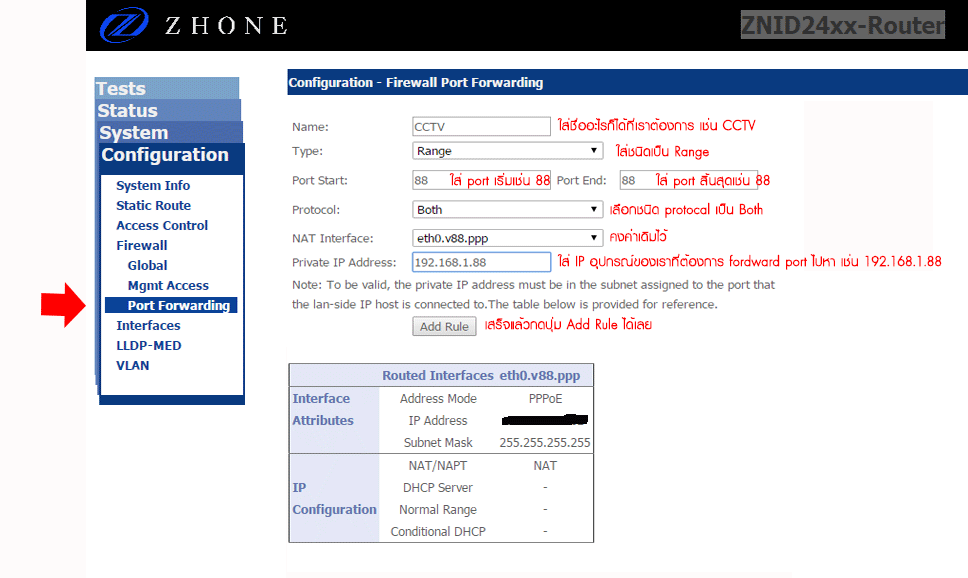Screen dimensions: 968x578
Task: Open Access Control page
Action: coord(162,225)
